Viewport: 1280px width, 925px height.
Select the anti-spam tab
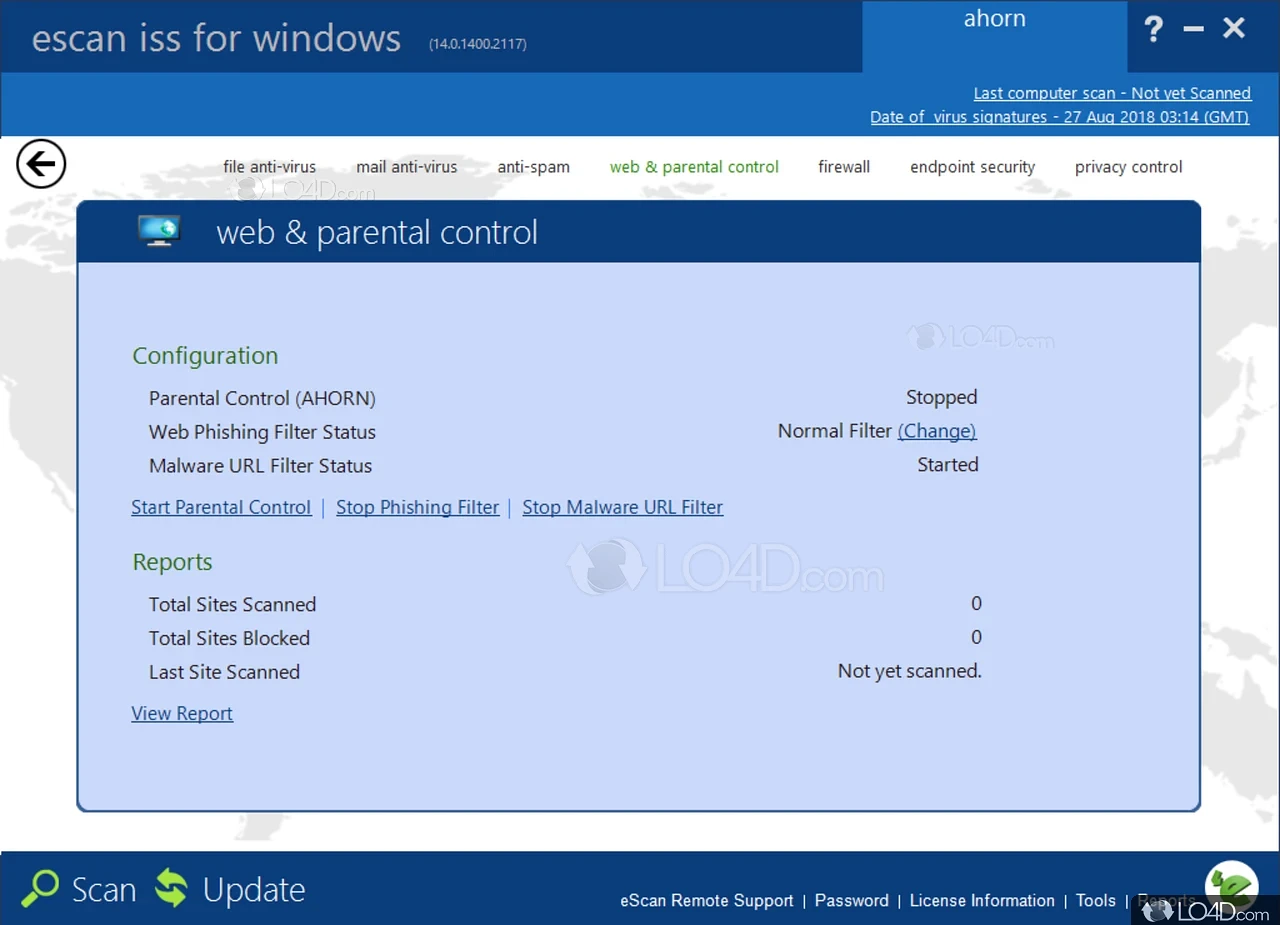534,167
